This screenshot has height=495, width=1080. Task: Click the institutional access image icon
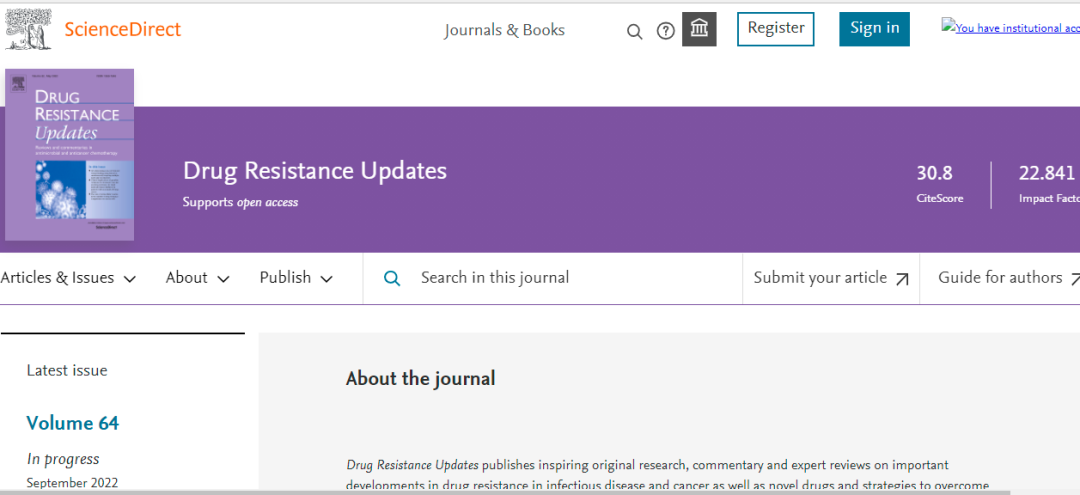coord(948,27)
